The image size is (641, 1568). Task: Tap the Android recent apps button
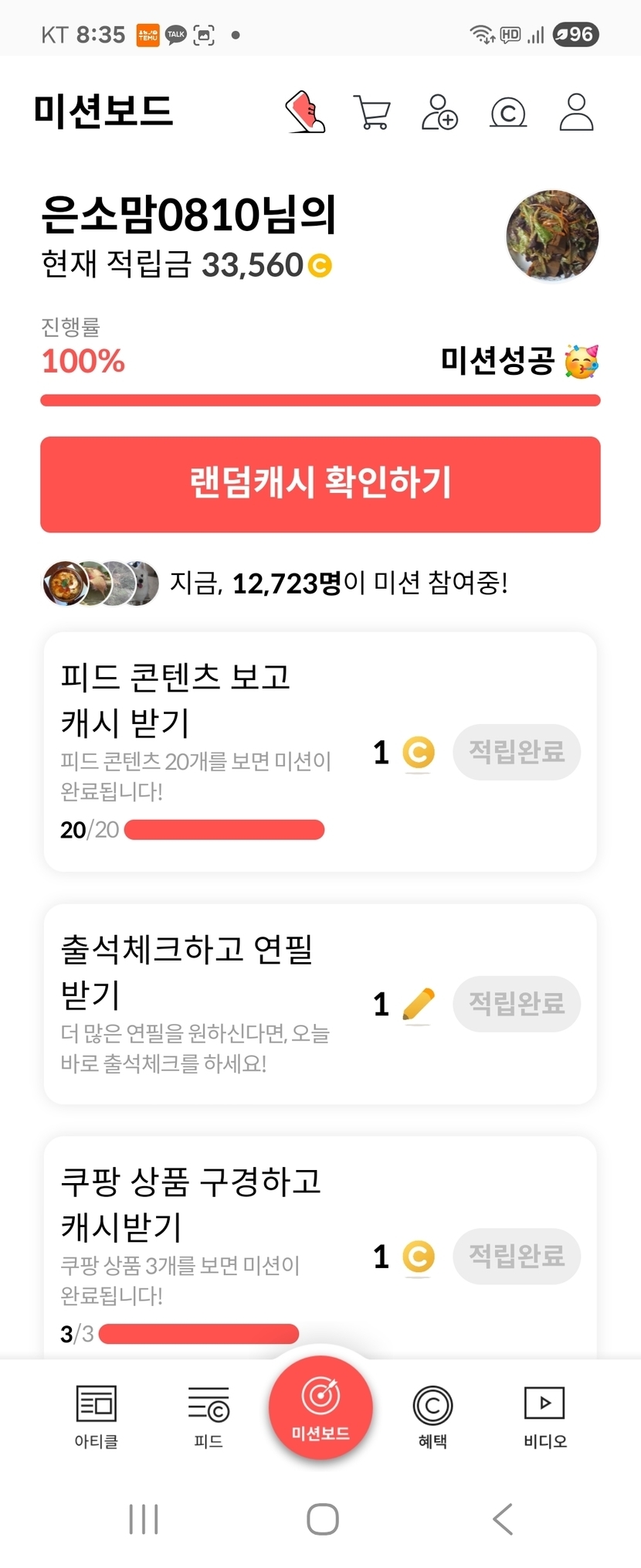pos(144,1519)
